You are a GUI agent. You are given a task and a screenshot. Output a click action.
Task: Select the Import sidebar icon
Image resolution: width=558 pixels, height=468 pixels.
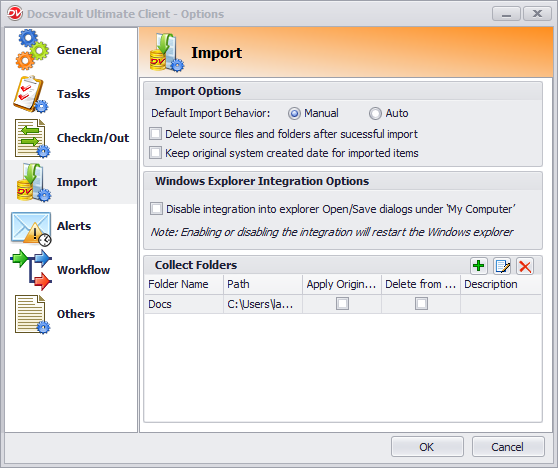point(33,182)
